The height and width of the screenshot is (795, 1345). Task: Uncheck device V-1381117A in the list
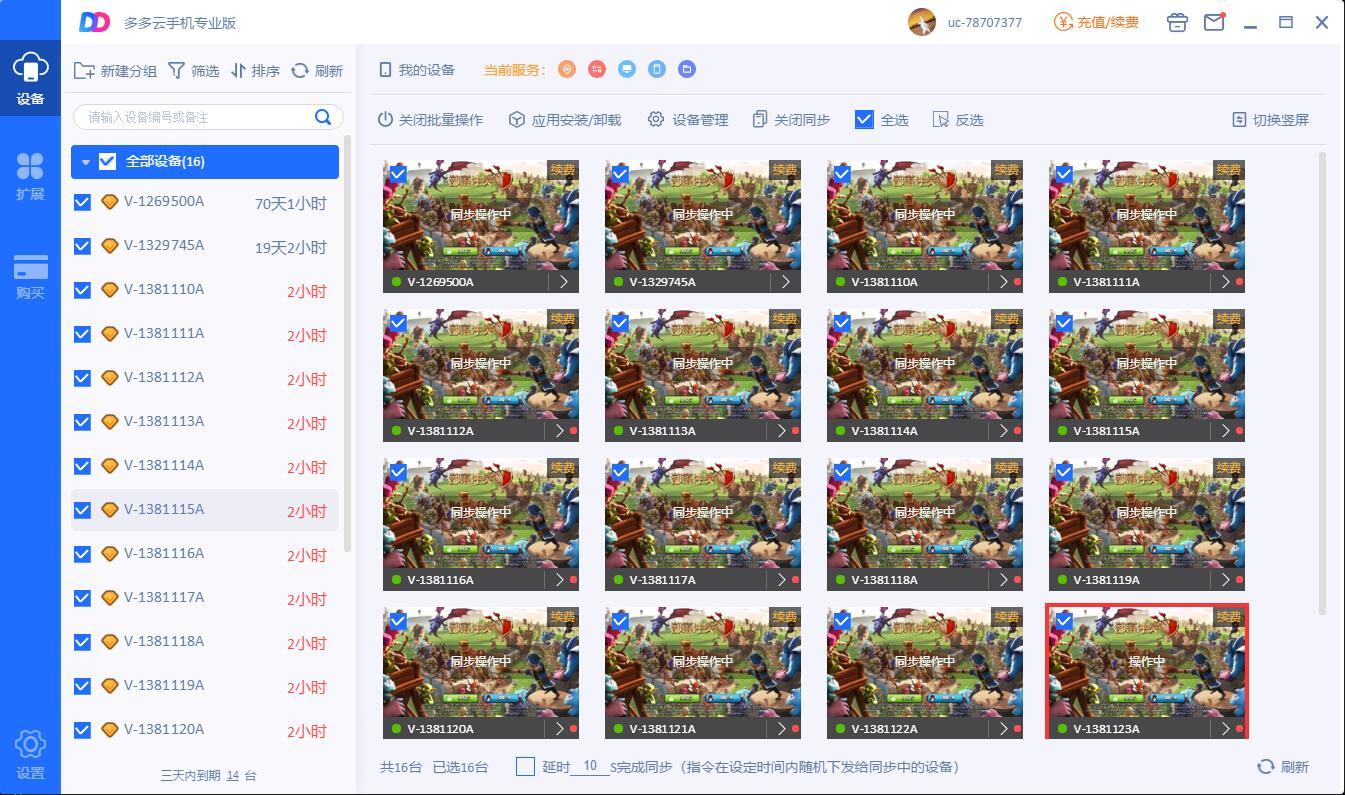tap(83, 598)
